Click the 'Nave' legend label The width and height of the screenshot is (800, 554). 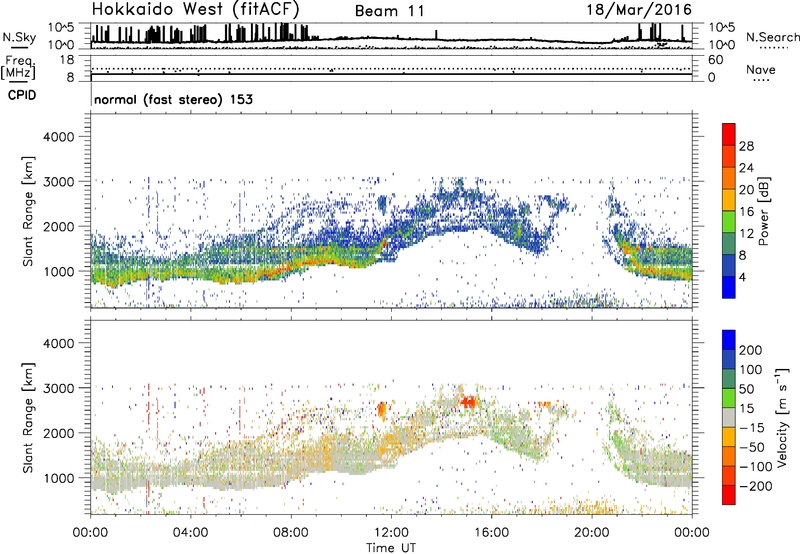coord(761,69)
